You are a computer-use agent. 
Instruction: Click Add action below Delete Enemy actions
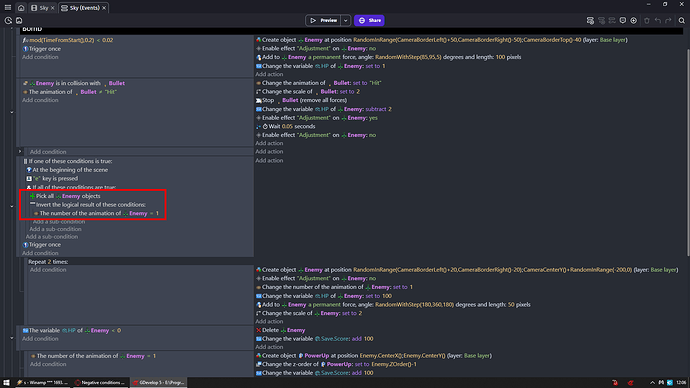[269, 347]
